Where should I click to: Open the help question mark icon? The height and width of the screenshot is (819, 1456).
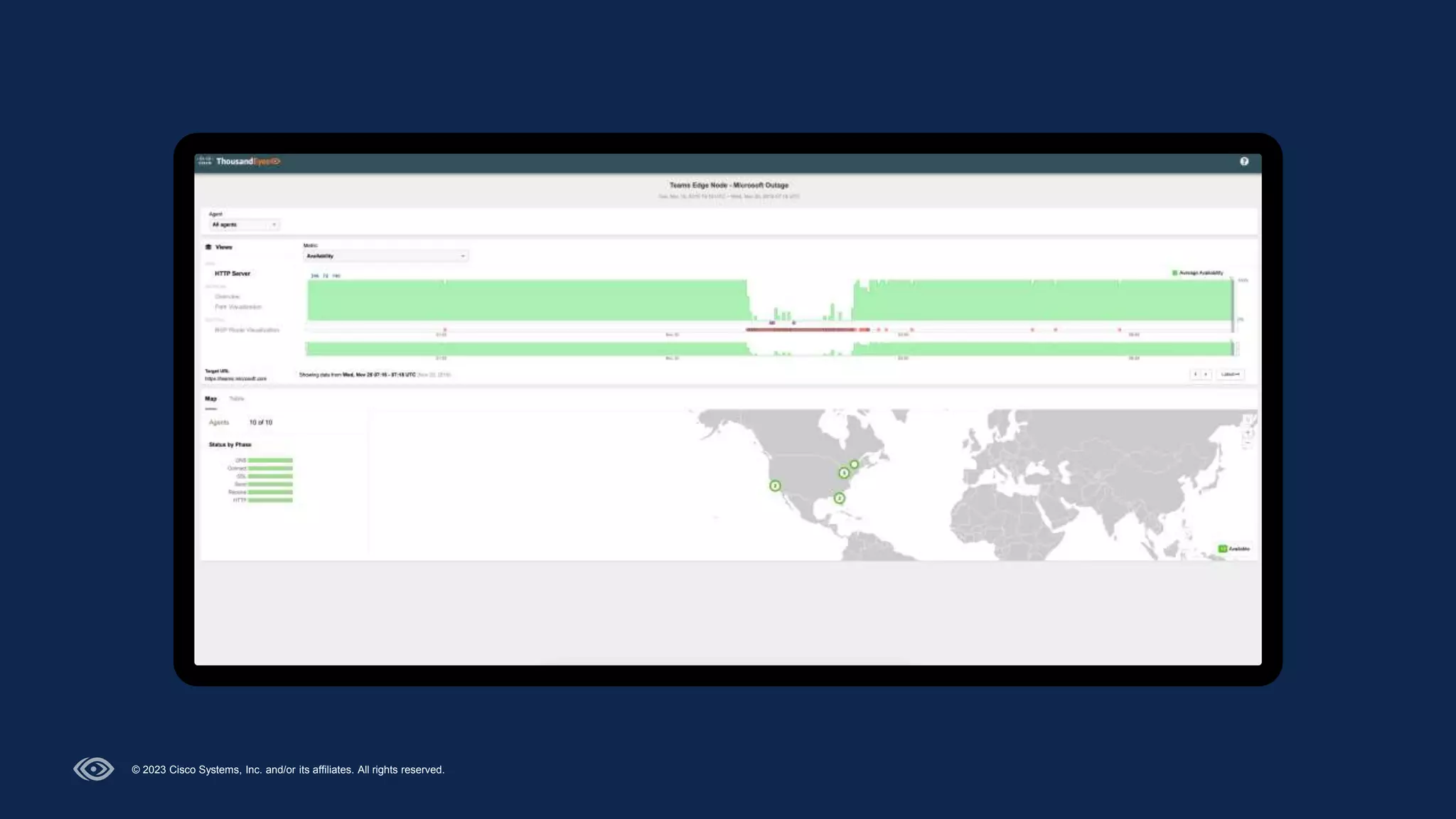click(x=1244, y=161)
